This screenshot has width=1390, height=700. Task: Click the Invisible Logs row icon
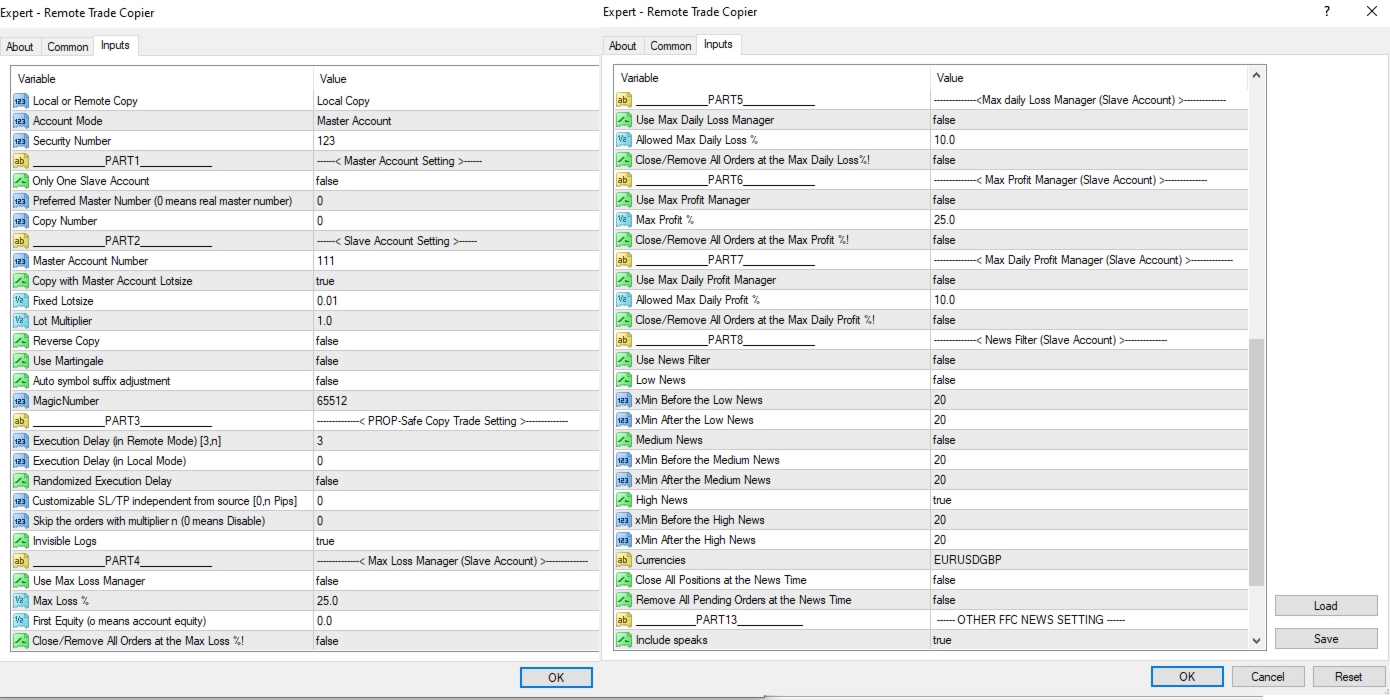tap(21, 541)
